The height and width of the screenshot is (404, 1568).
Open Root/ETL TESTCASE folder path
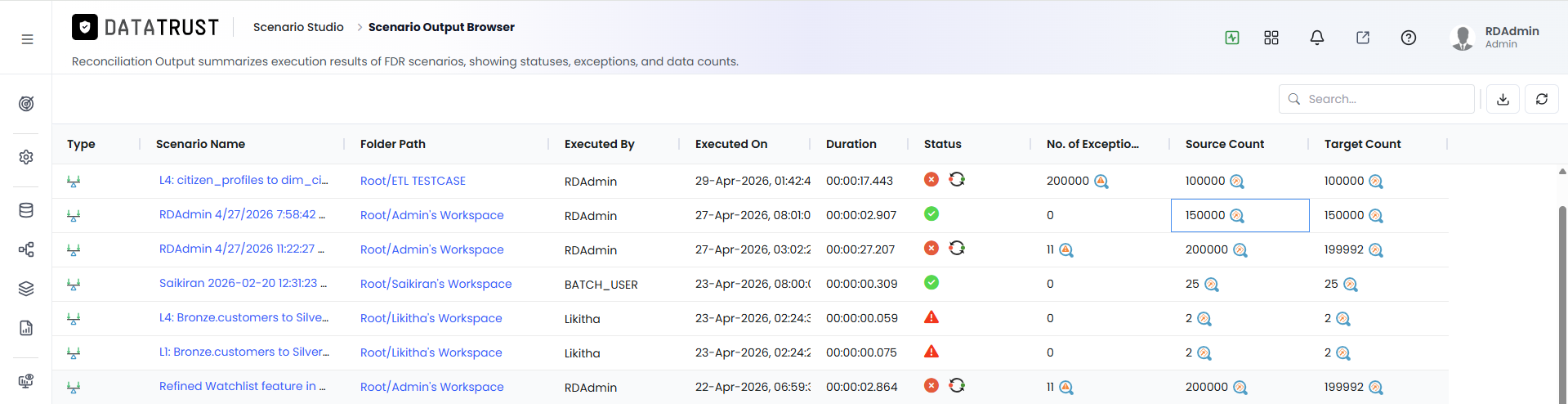[413, 181]
